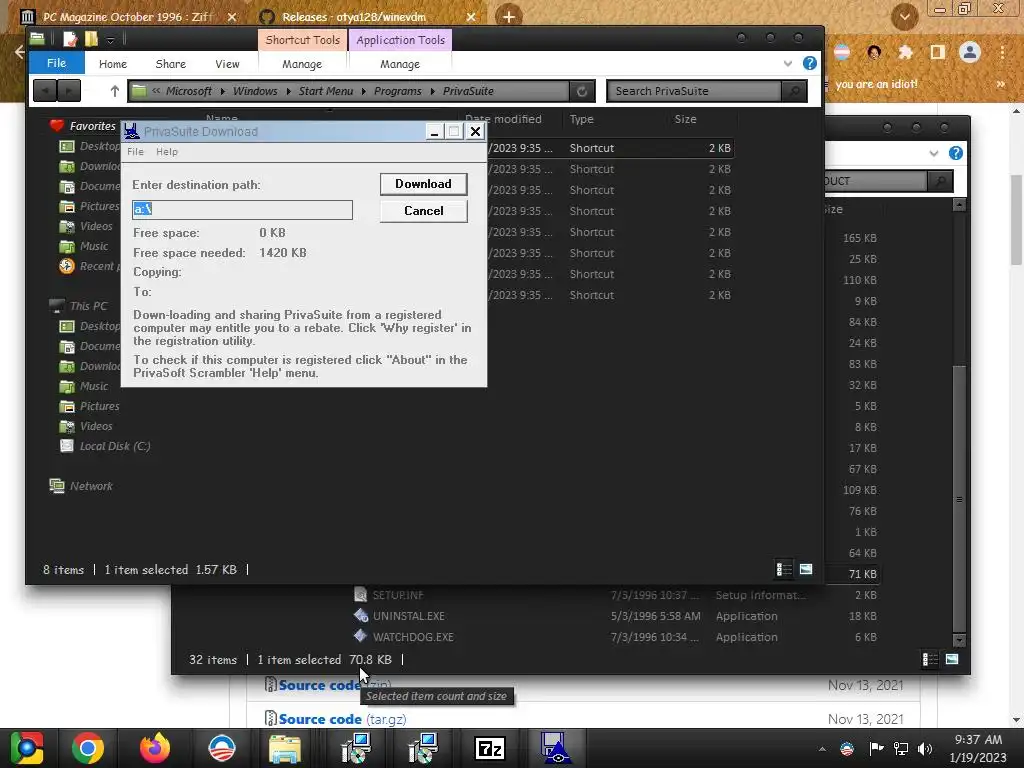Open Help menu in PrivaSuite Download dialog
This screenshot has width=1024, height=768.
[167, 152]
